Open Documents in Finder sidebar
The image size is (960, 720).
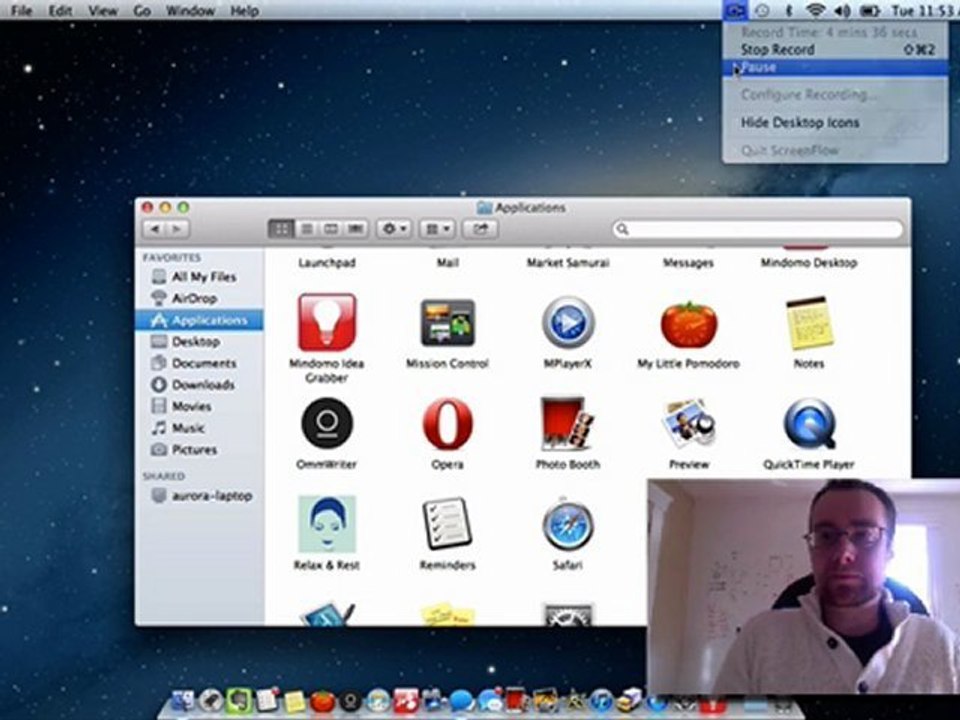(x=199, y=363)
